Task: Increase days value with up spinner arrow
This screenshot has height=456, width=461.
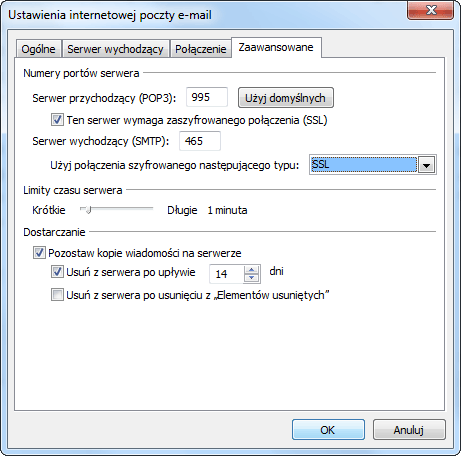Action: click(x=252, y=270)
